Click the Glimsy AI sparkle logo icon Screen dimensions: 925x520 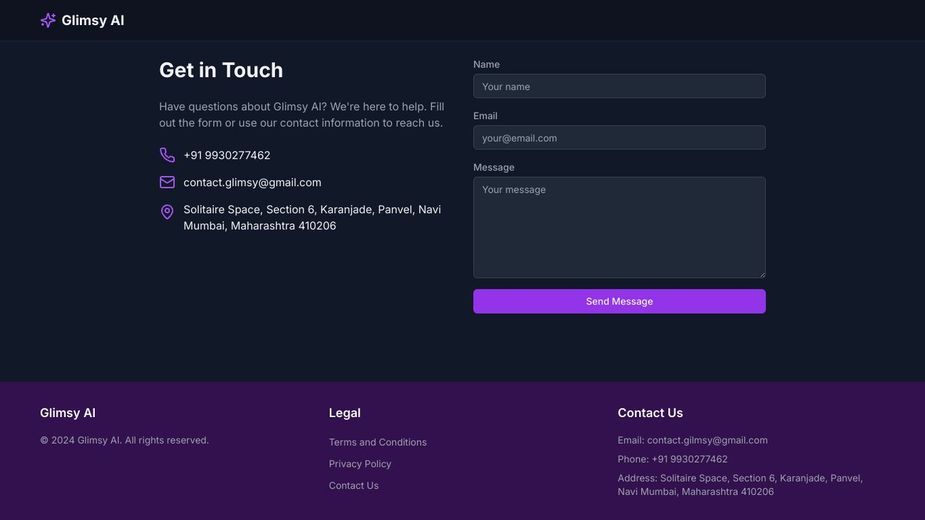point(48,20)
